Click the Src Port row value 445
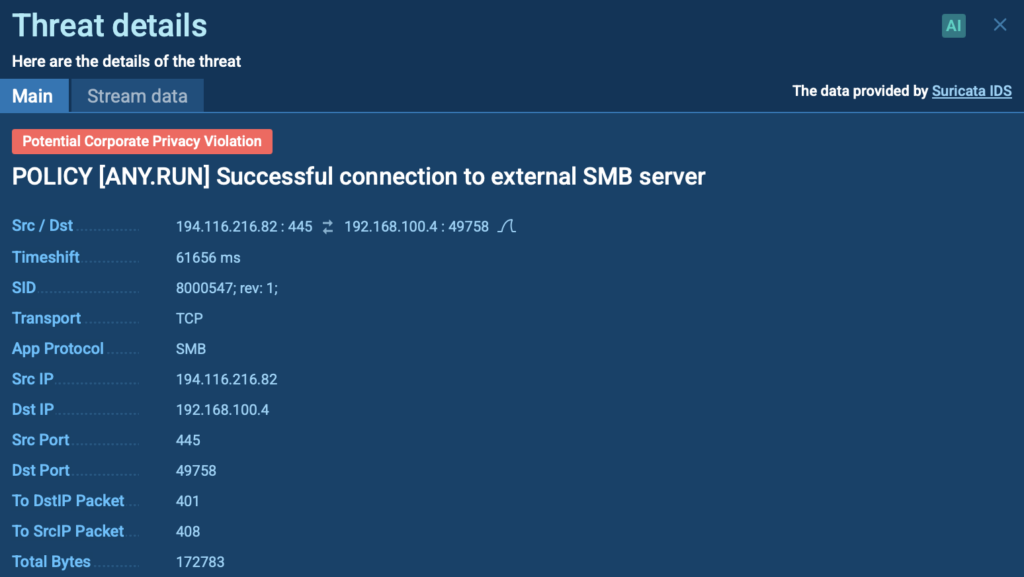The width and height of the screenshot is (1024, 577). (188, 440)
